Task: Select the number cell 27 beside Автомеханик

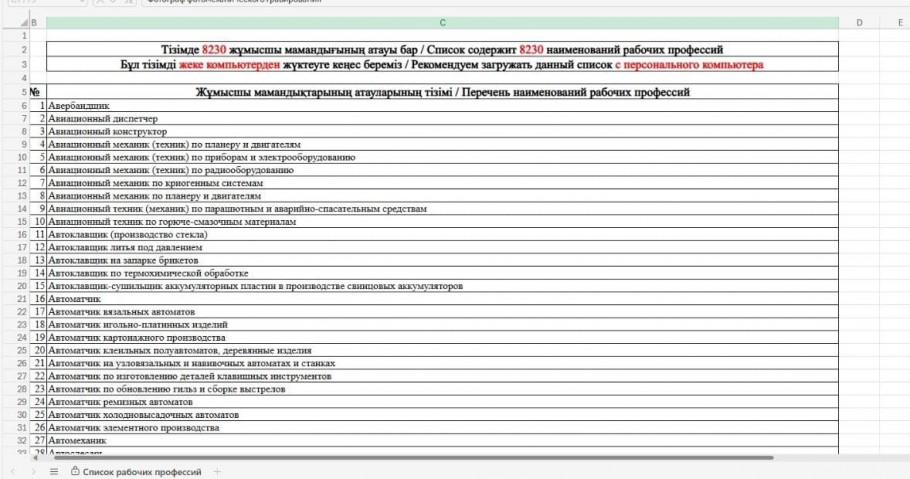Action: 38,441
